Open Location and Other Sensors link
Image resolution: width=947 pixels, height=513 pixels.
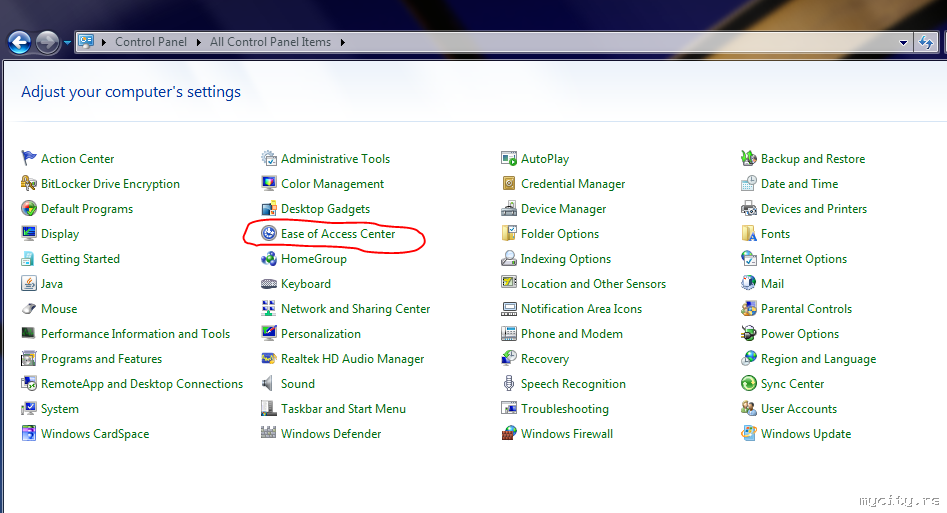point(593,283)
